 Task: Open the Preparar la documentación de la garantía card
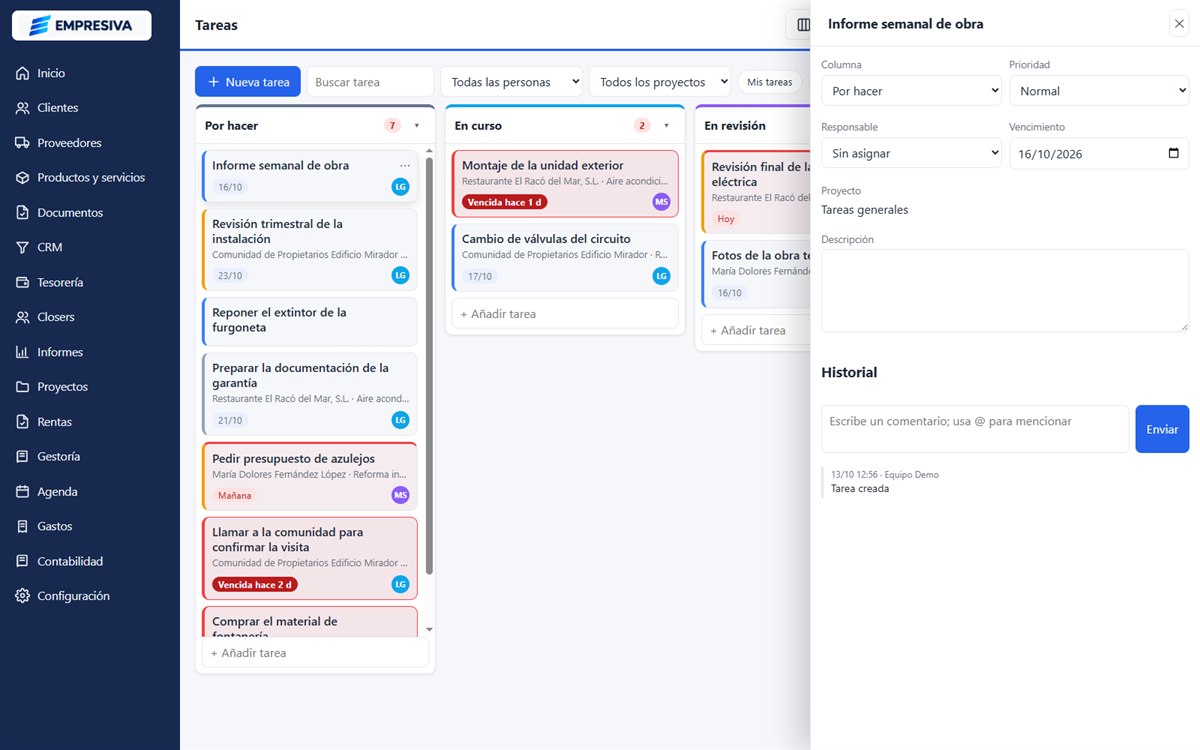click(309, 395)
